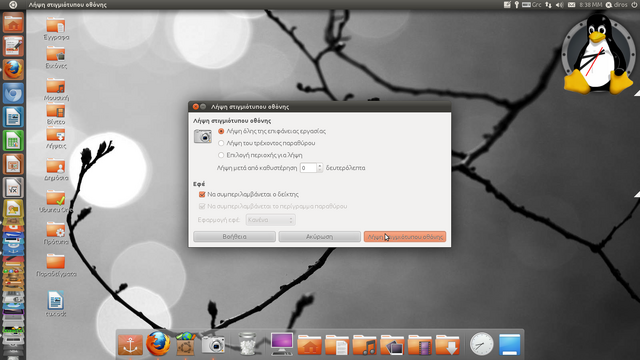Open LibreOffice Math from the launcher
The image size is (640, 360).
click(13, 188)
